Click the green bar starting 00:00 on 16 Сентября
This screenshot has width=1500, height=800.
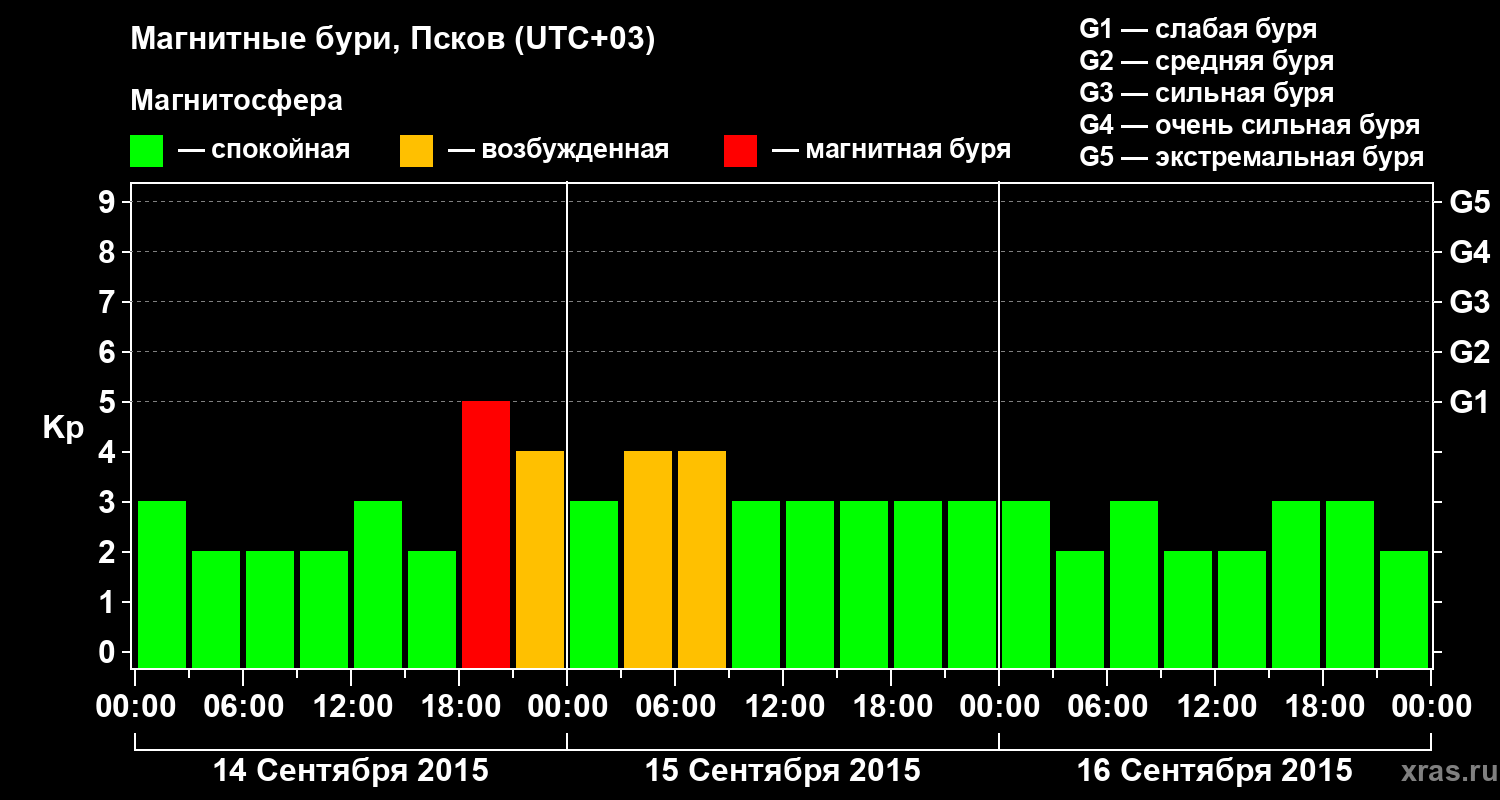pos(1026,585)
